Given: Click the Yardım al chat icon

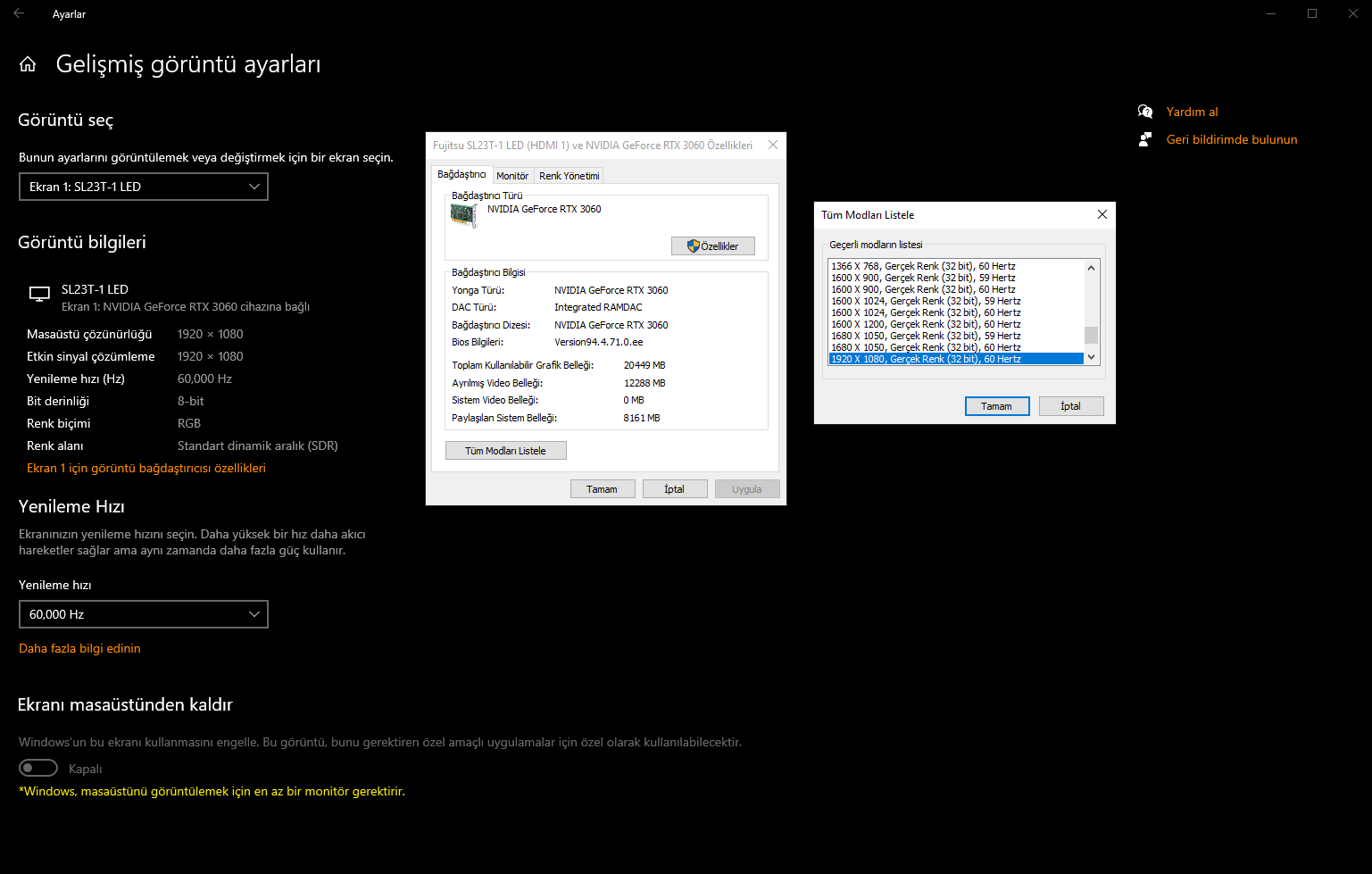Looking at the screenshot, I should [1145, 112].
